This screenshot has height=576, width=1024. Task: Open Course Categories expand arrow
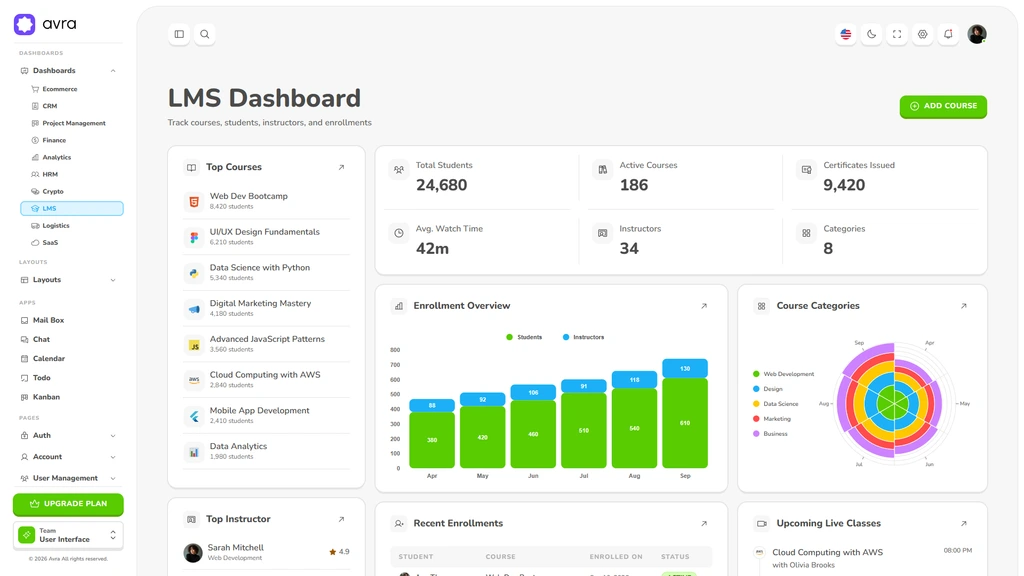[963, 306]
